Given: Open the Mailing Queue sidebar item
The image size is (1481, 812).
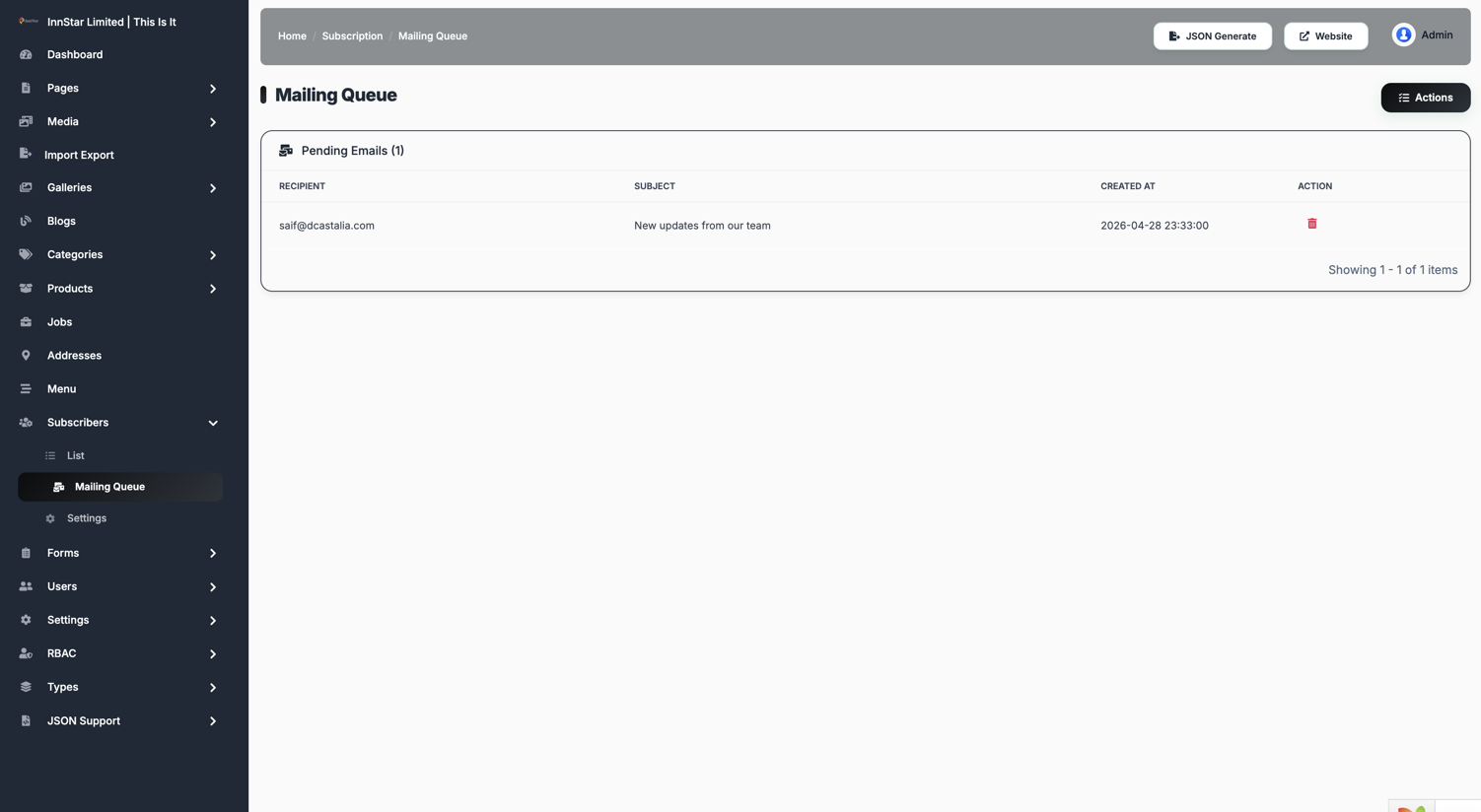Looking at the screenshot, I should pyautogui.click(x=120, y=487).
